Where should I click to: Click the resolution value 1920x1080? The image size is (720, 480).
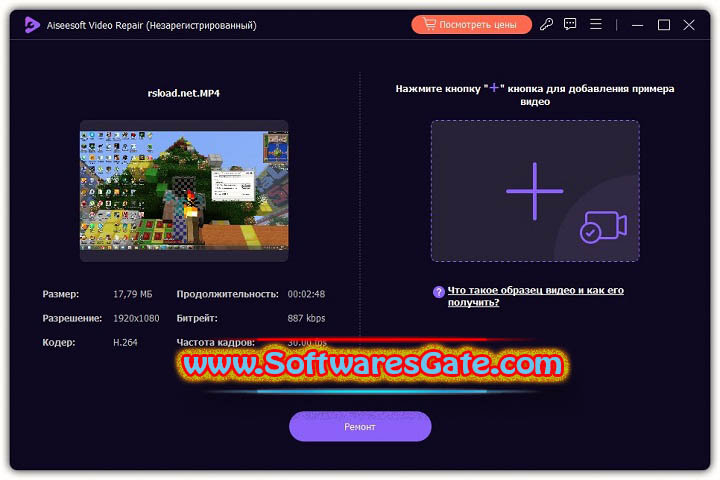136,318
